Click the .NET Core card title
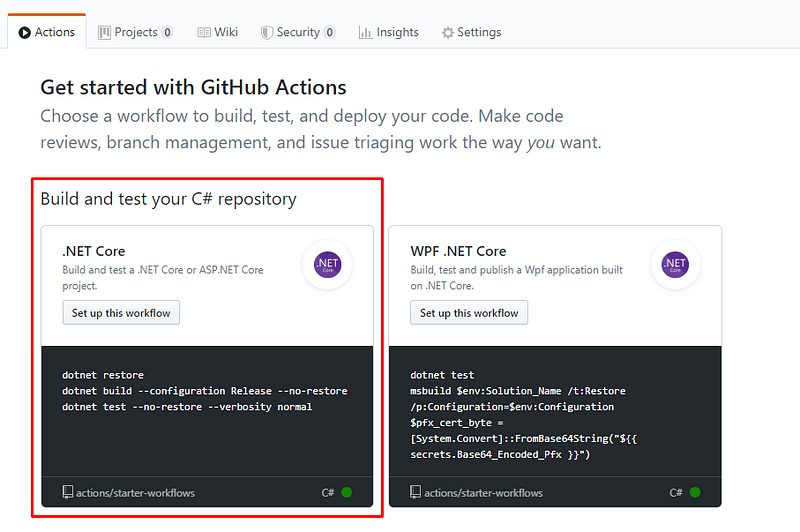The height and width of the screenshot is (532, 800). coord(94,251)
